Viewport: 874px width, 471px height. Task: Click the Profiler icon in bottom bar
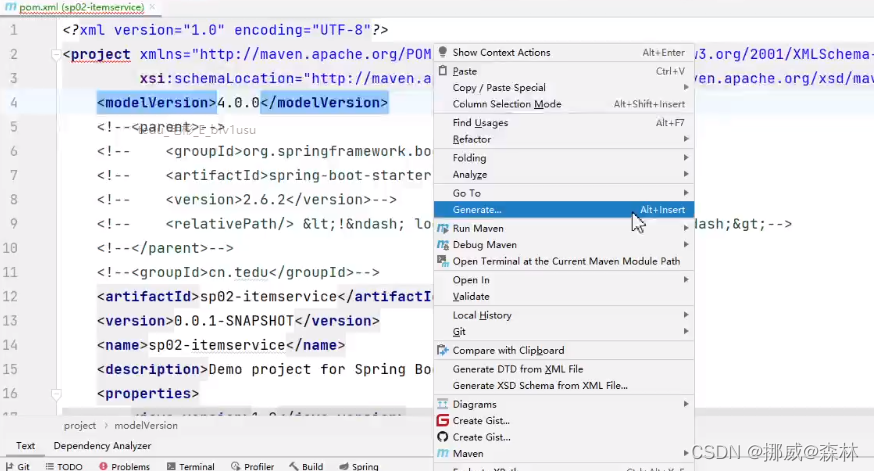click(236, 466)
